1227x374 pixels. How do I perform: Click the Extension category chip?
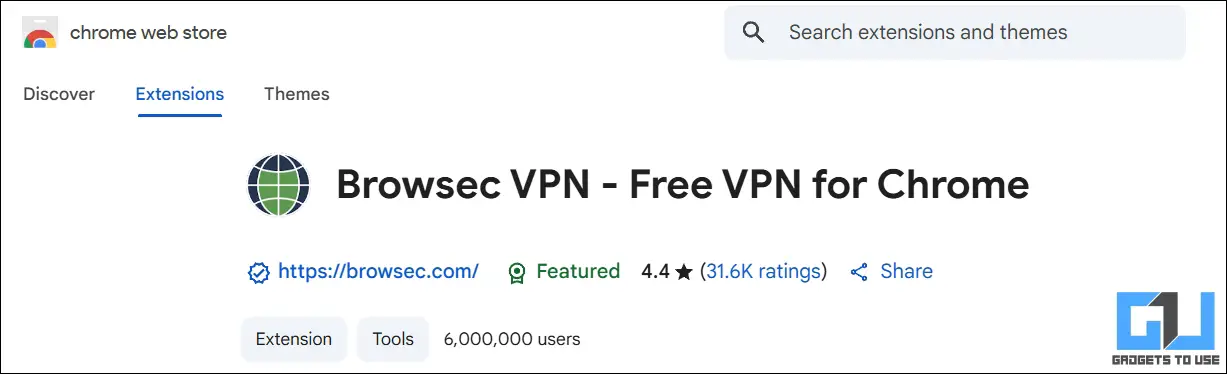coord(294,339)
